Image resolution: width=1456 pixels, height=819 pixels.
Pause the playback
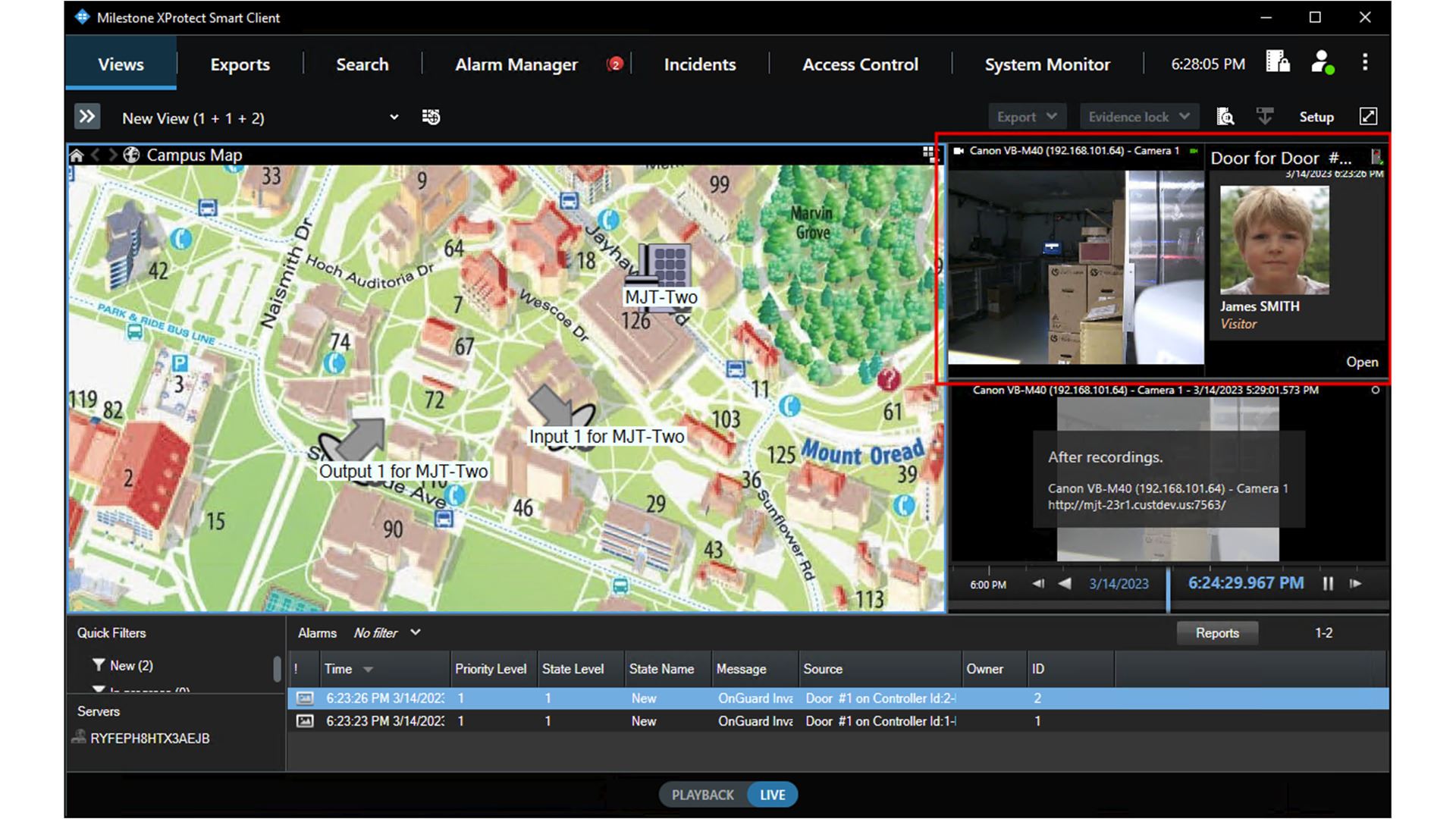pos(1328,584)
